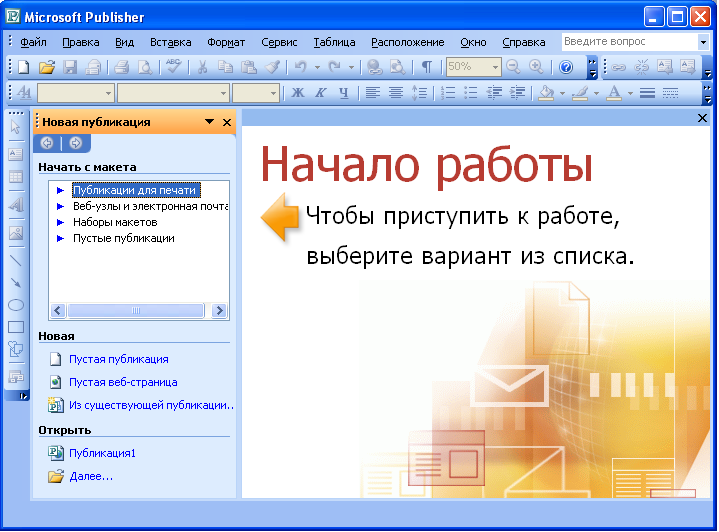Expand Пустые публикации category

tap(60, 238)
